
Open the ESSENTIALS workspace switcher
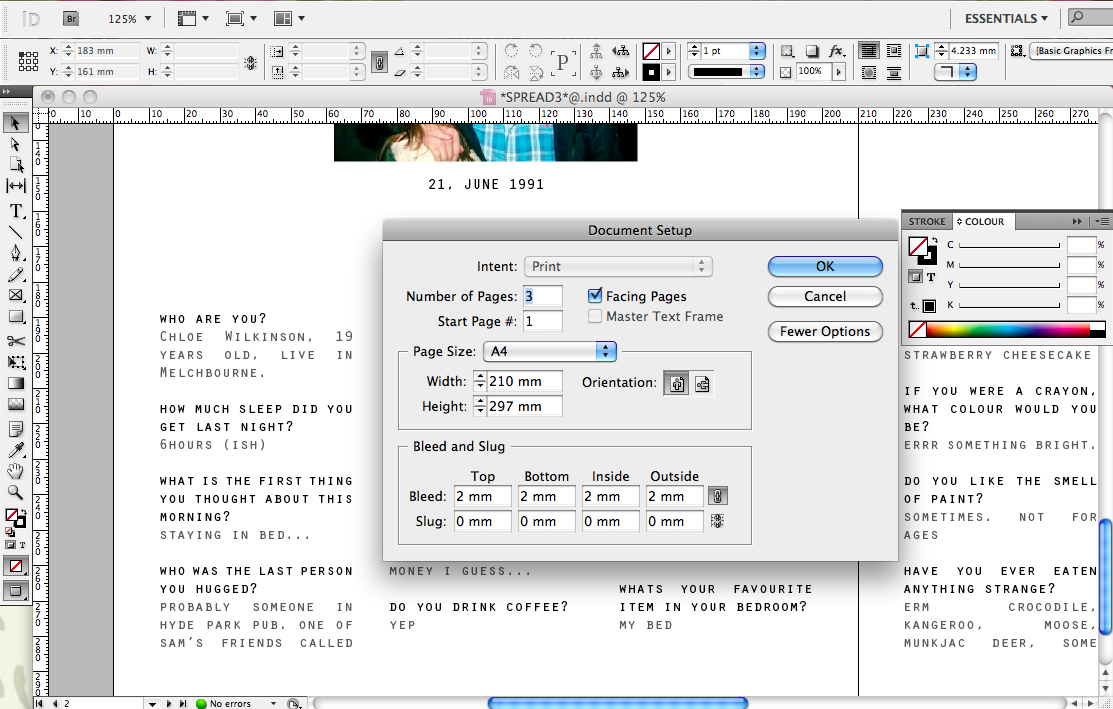1005,17
